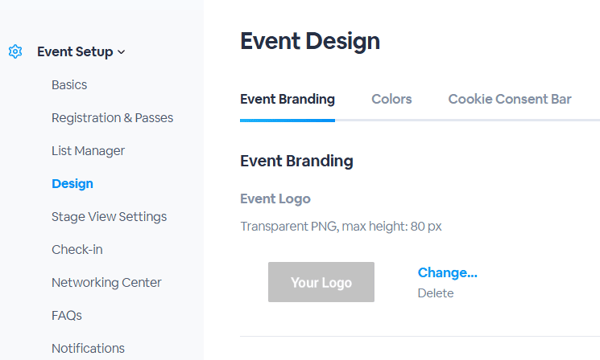Open the Cookie Consent Bar tab

[510, 99]
